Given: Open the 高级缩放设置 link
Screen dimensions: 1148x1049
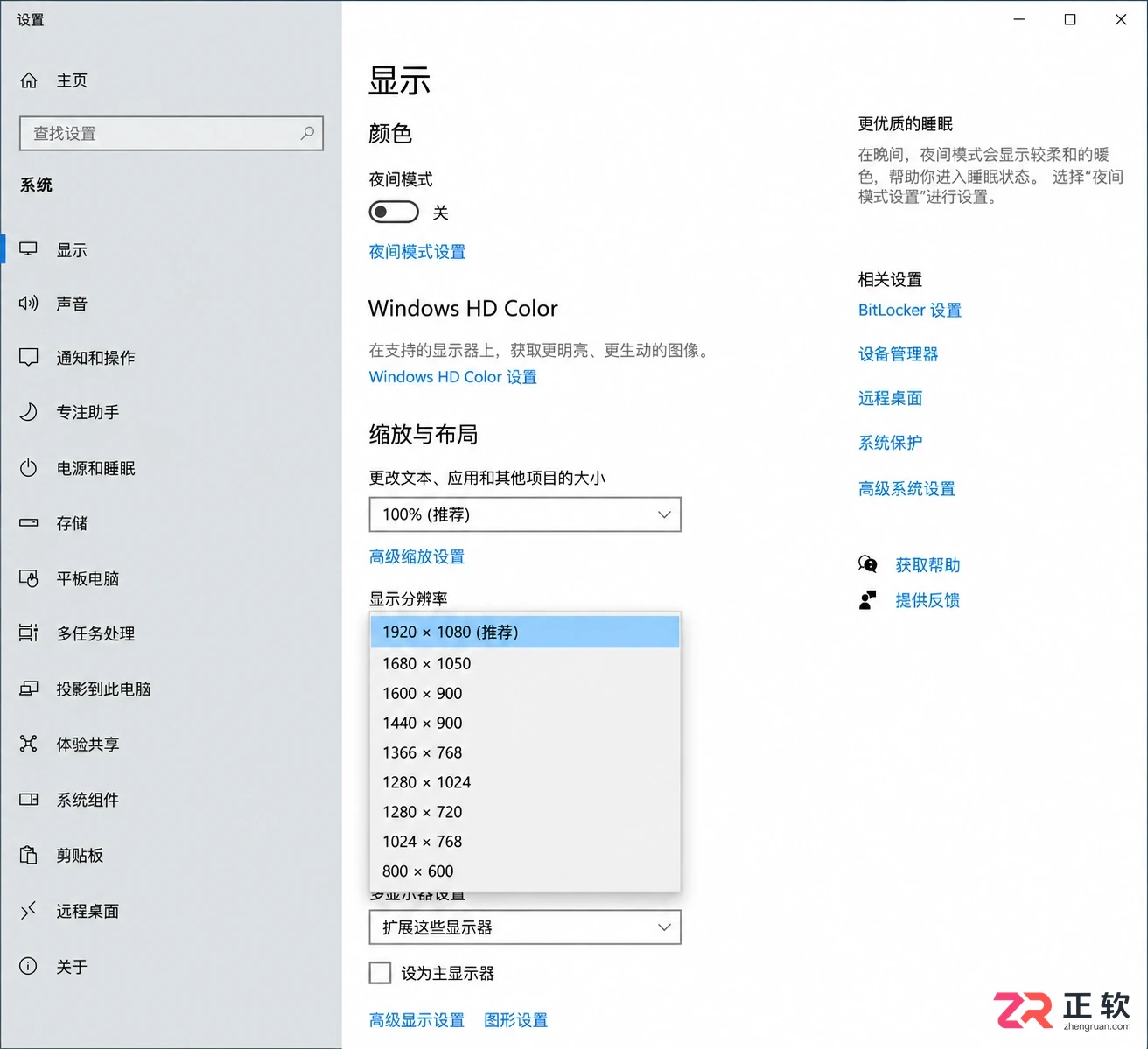Looking at the screenshot, I should pyautogui.click(x=416, y=556).
